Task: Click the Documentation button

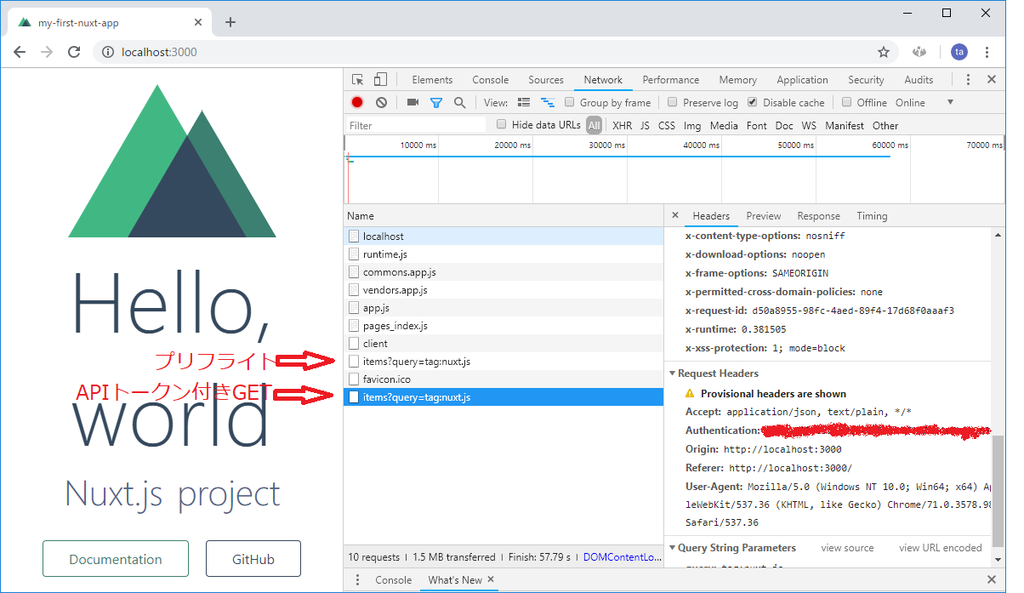Action: 116,559
